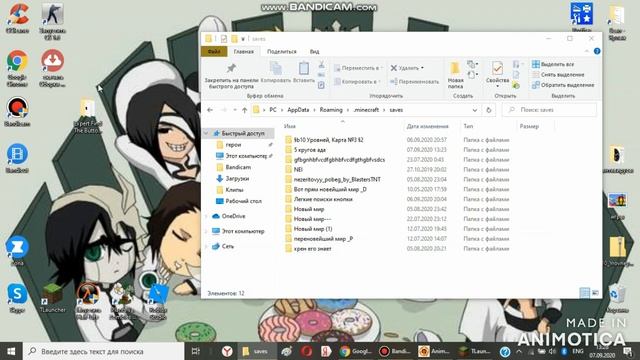The image size is (640, 360).
Task: Click the Свойства (Properties) icon
Action: pyautogui.click(x=497, y=69)
